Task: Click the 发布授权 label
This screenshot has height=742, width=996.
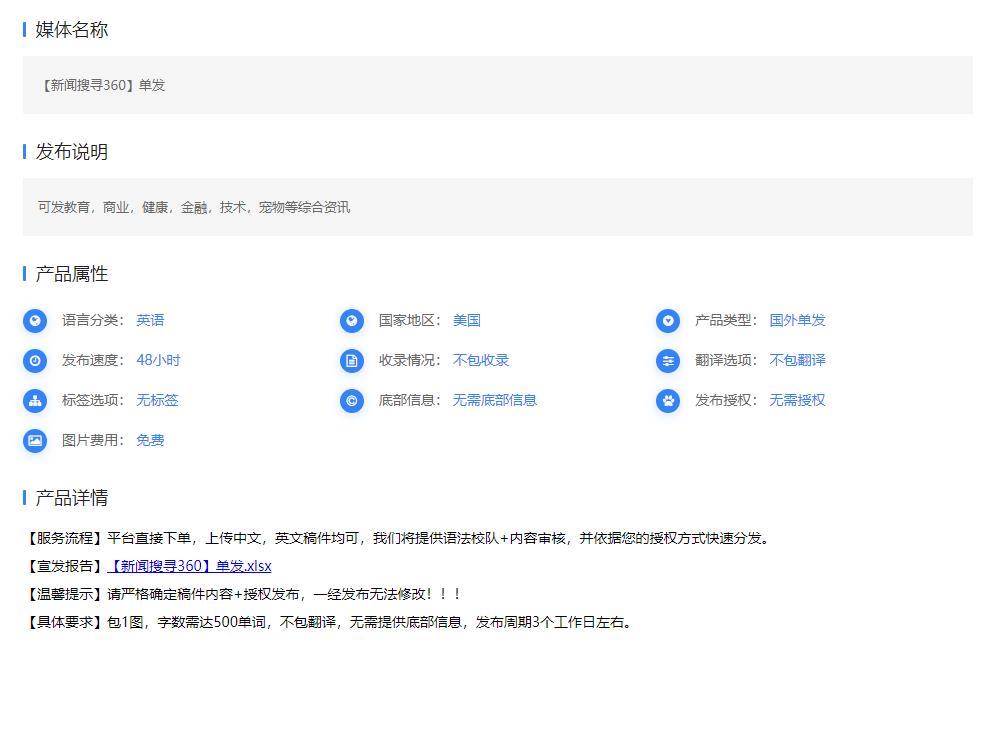Action: coord(725,400)
